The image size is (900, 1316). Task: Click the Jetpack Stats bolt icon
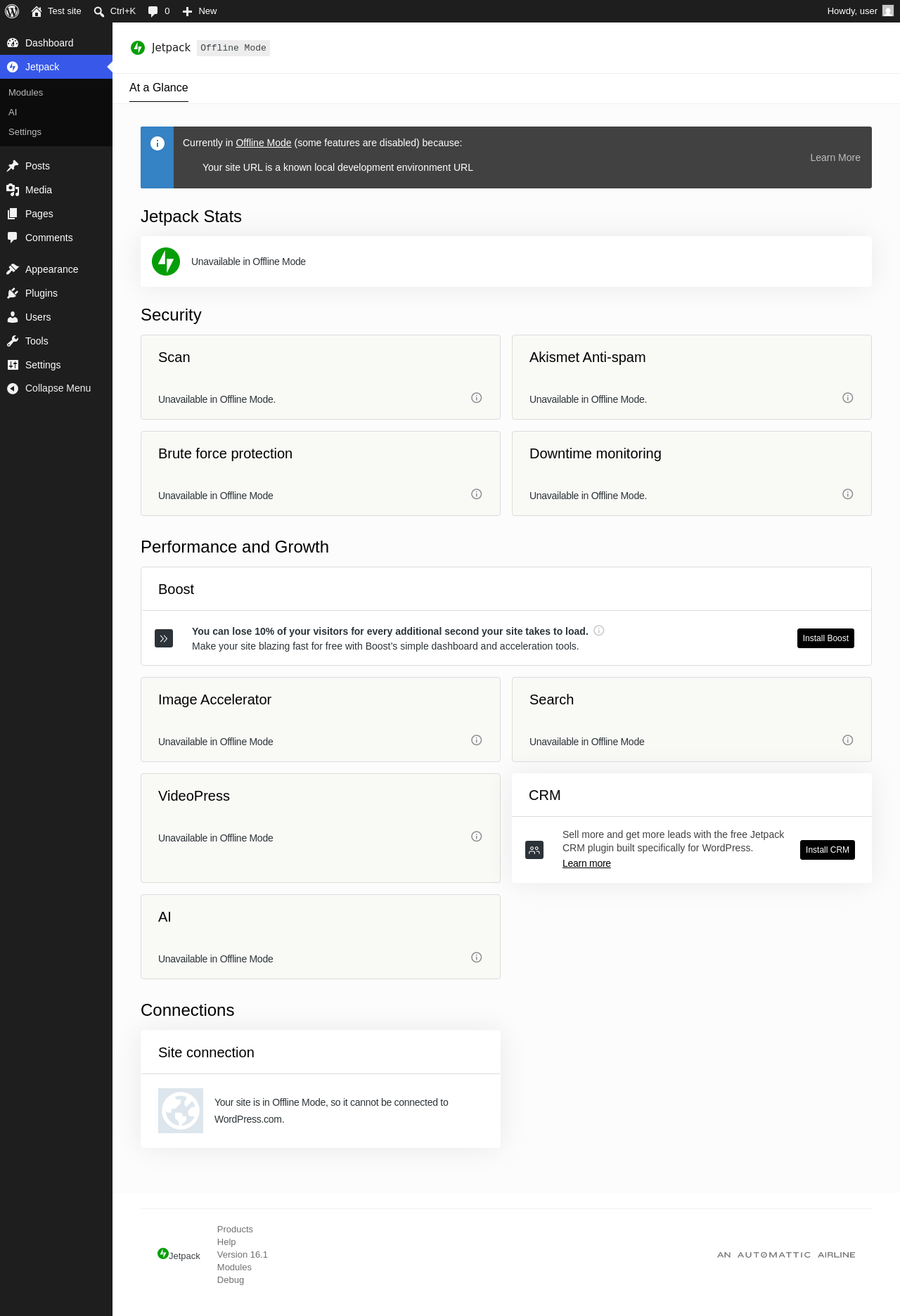(166, 262)
